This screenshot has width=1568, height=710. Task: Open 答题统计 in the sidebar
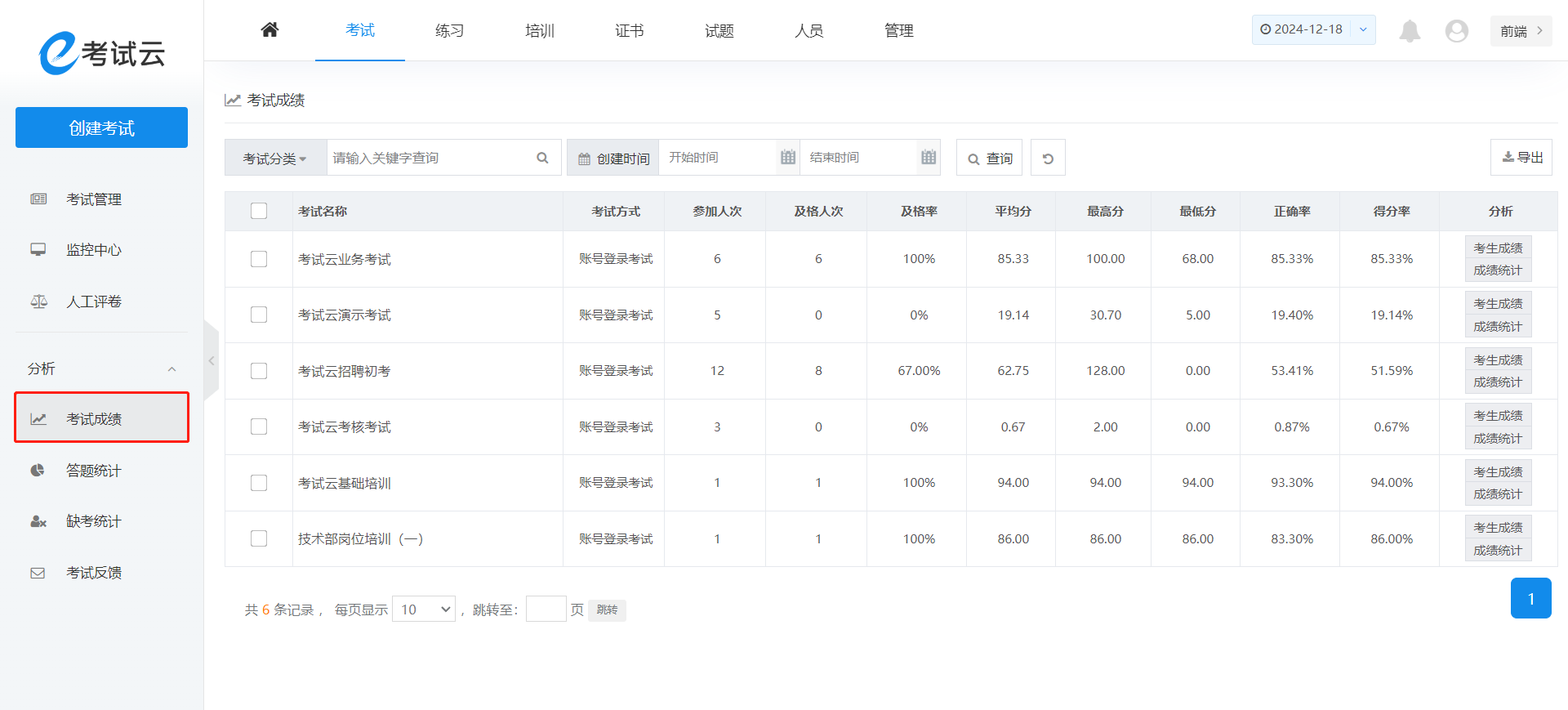[x=93, y=471]
